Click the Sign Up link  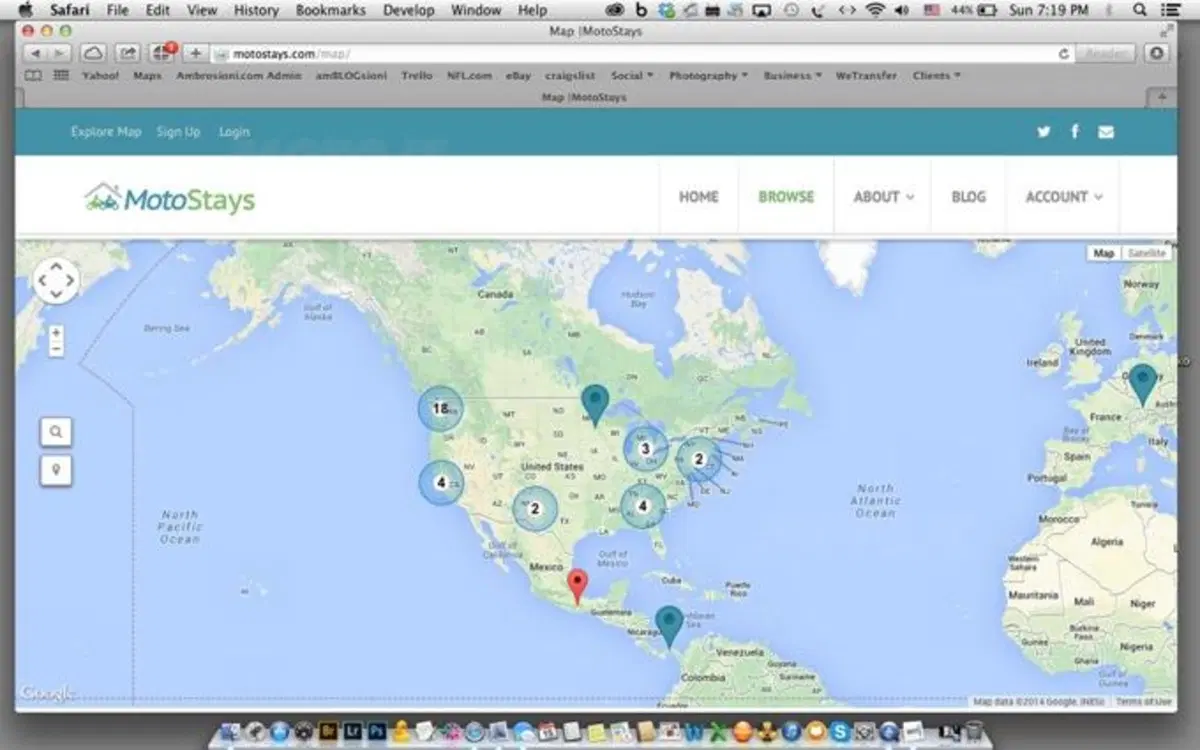[x=178, y=132]
